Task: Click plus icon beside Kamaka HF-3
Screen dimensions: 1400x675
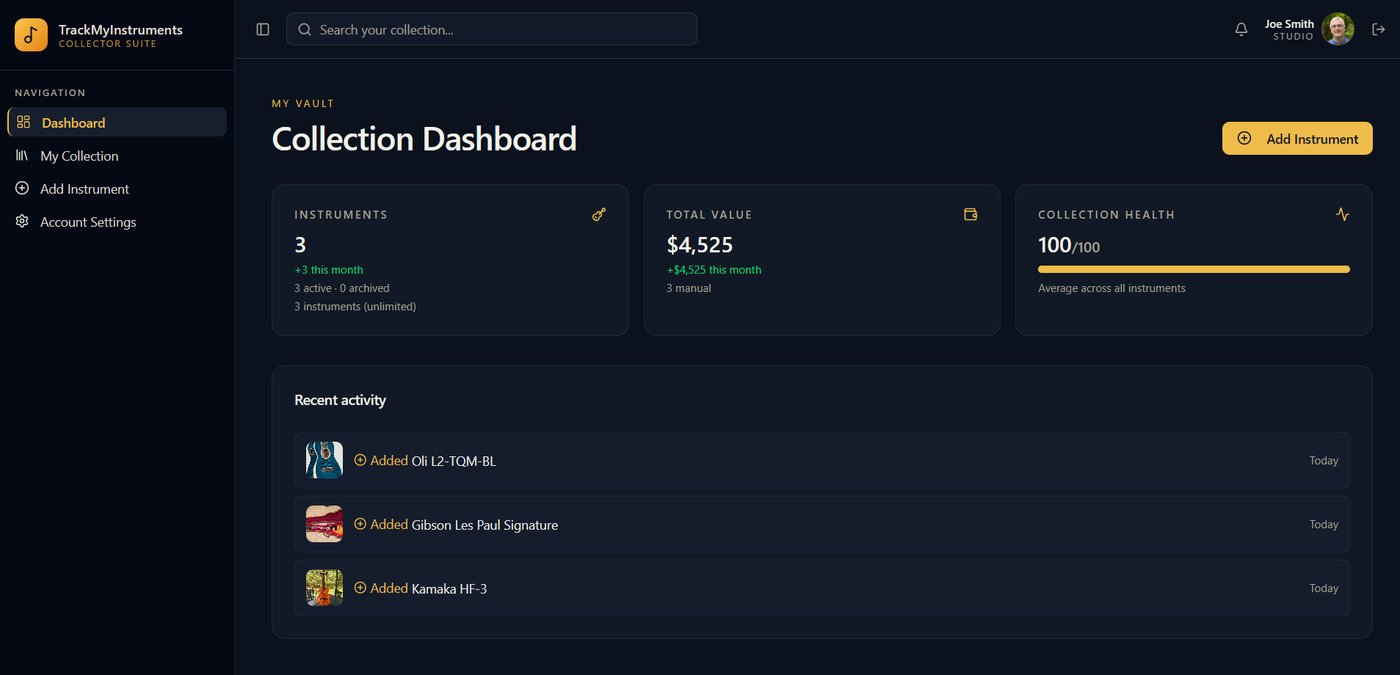Action: pos(361,588)
